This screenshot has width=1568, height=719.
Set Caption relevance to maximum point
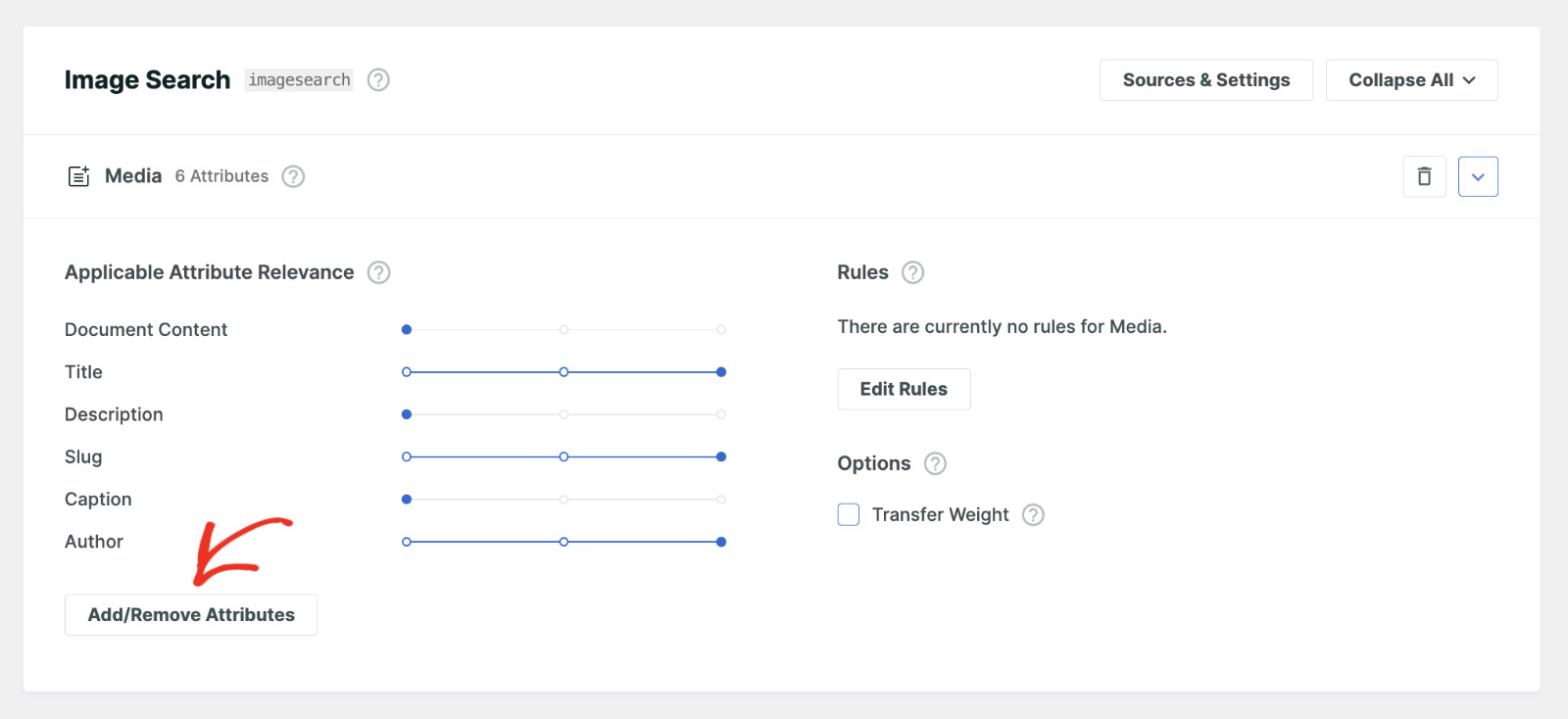pyautogui.click(x=721, y=500)
